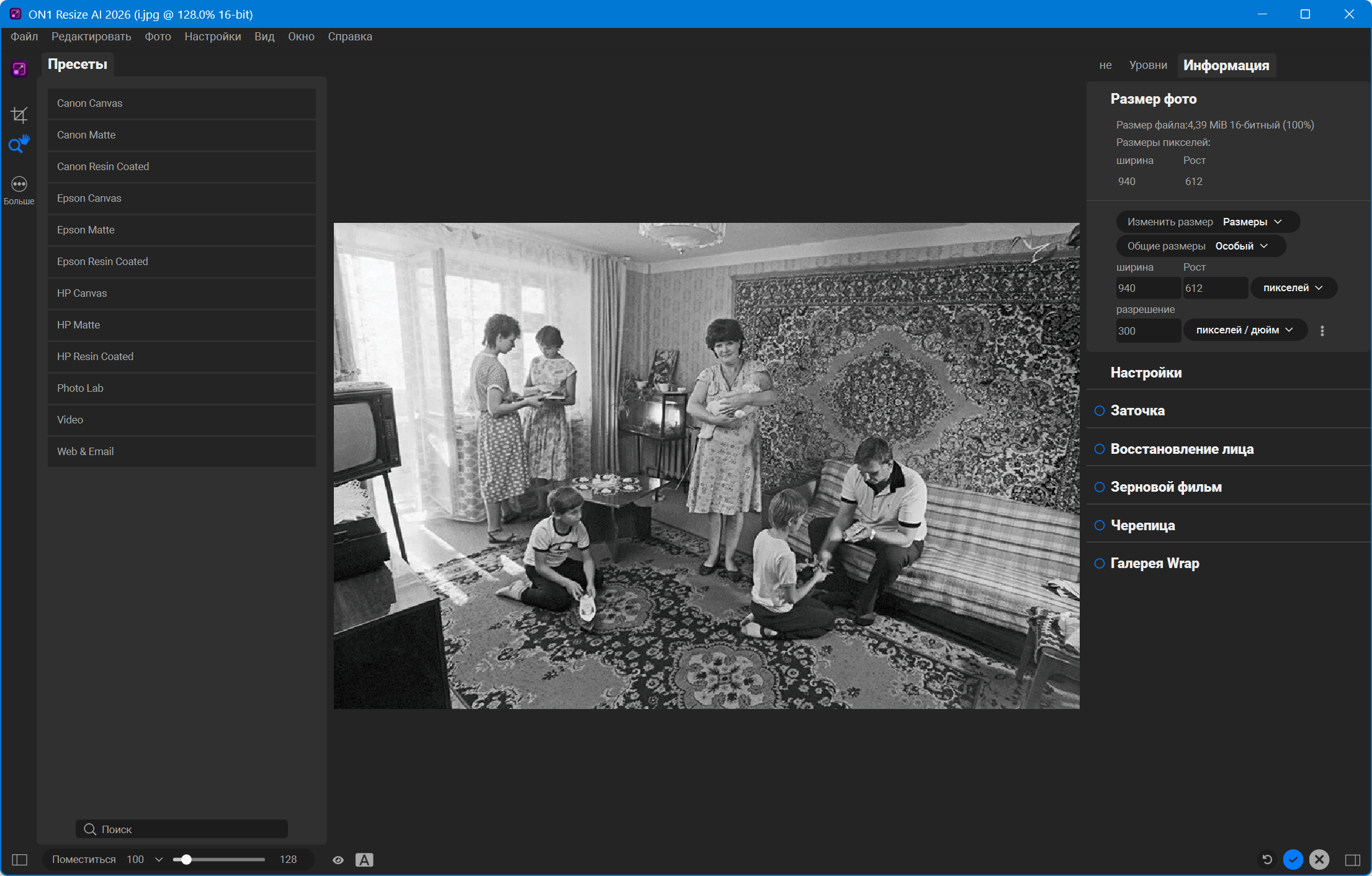The image size is (1372, 876).
Task: Open пикселей / дюйм resolution units dropdown
Action: [1244, 330]
